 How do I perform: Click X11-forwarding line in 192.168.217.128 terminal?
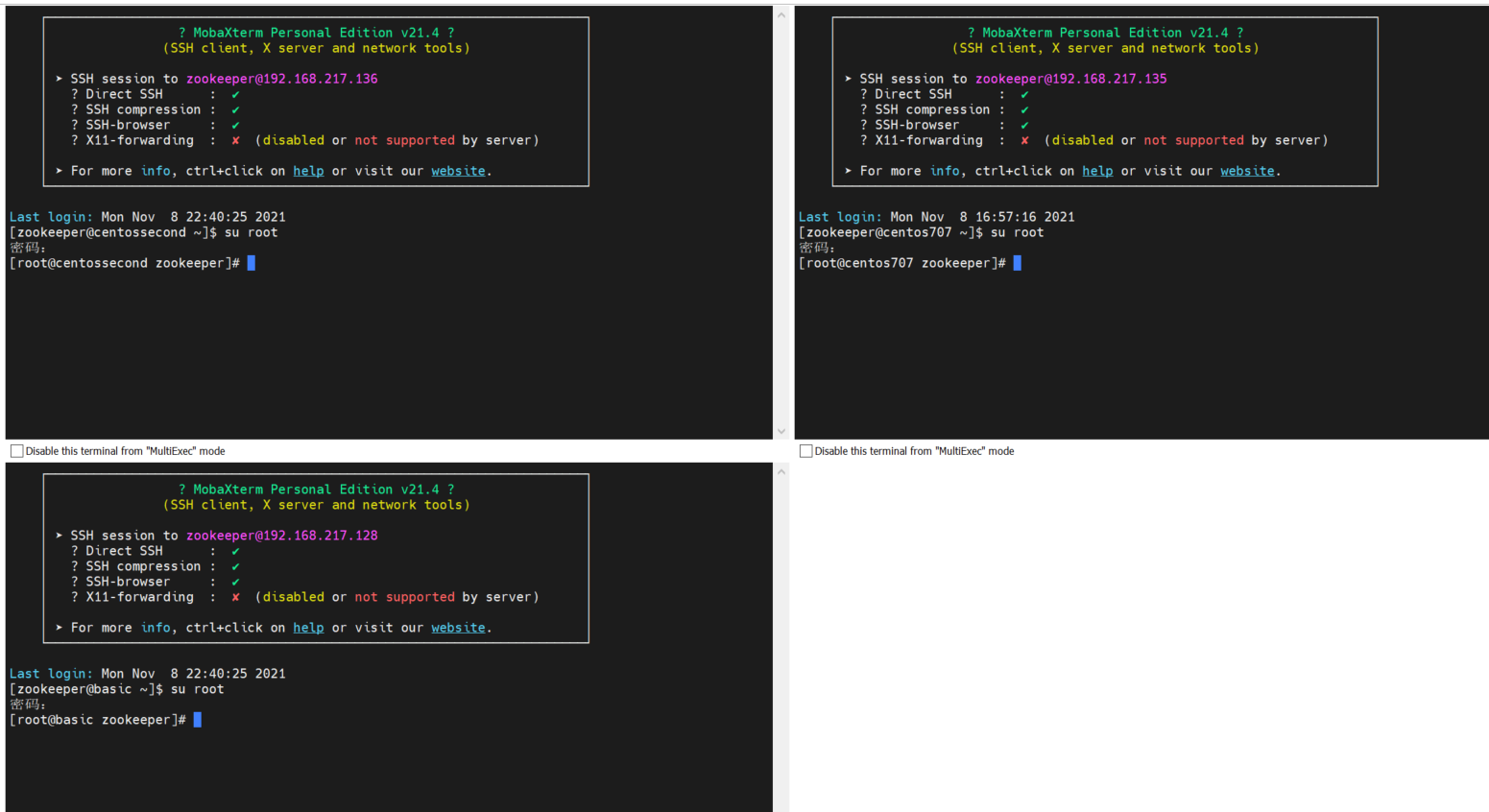coord(305,597)
